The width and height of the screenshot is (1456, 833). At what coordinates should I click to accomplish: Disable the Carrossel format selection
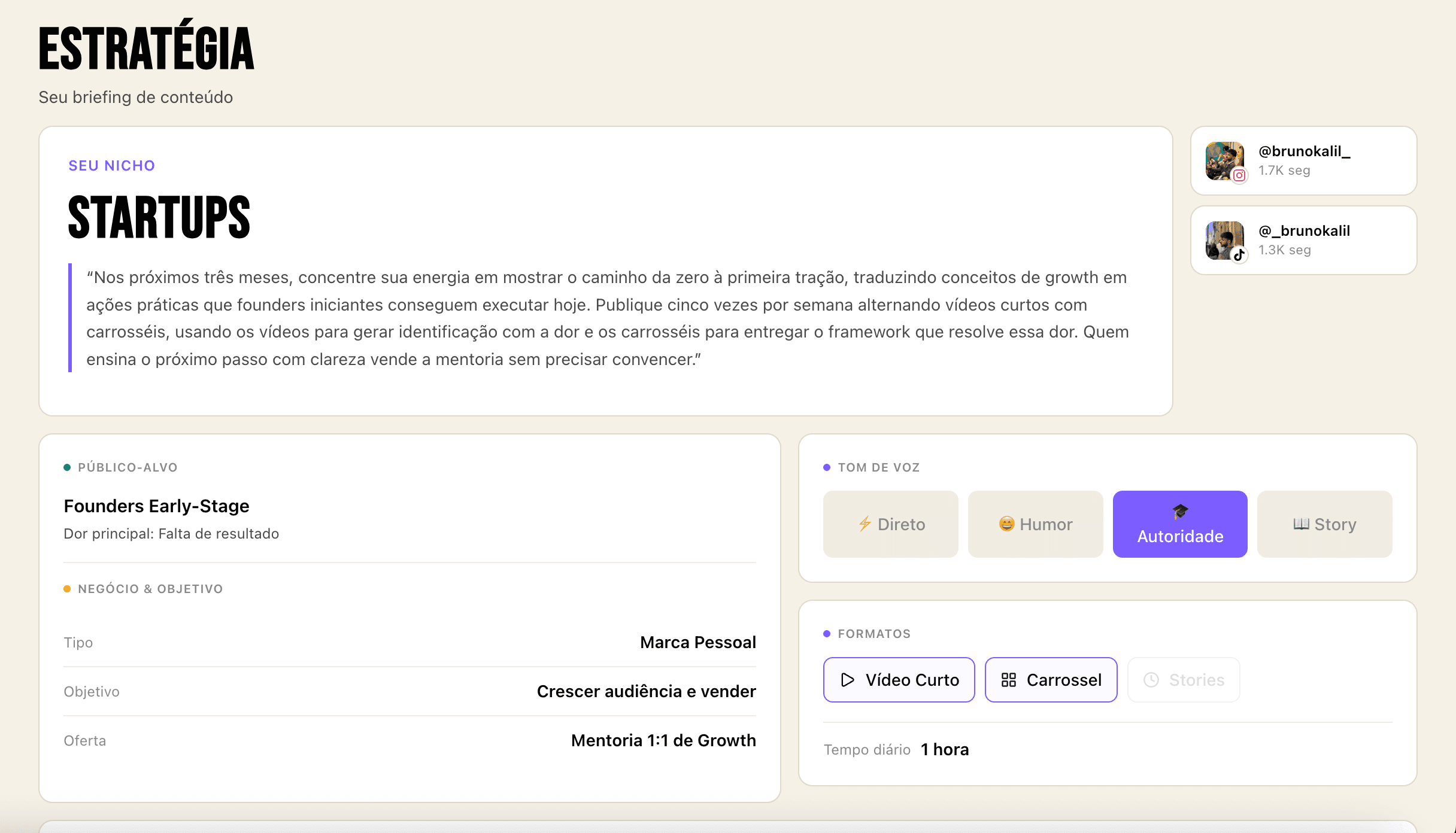(x=1051, y=680)
